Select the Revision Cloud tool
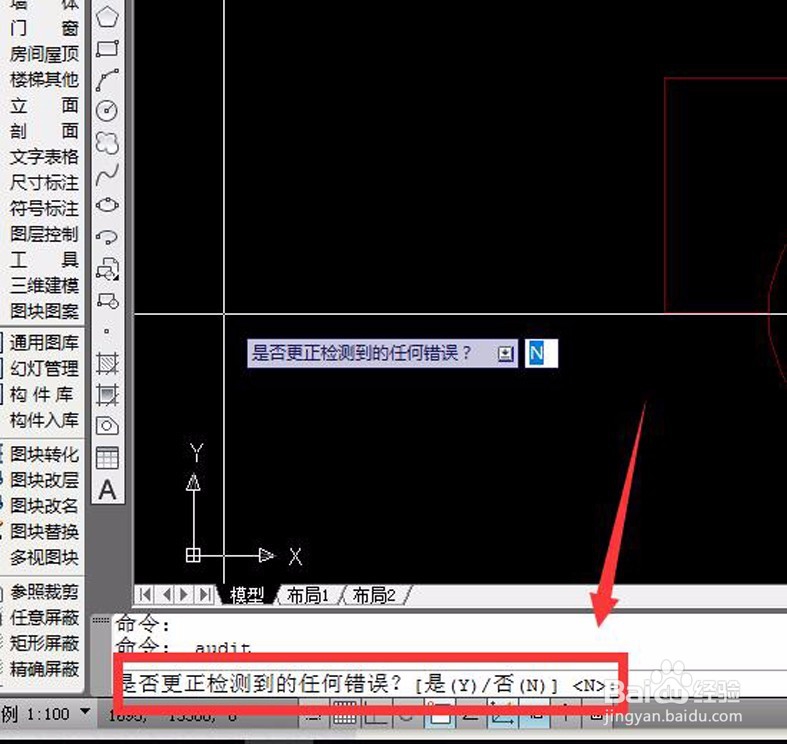Screen dimensions: 787x744 pyautogui.click(x=107, y=143)
